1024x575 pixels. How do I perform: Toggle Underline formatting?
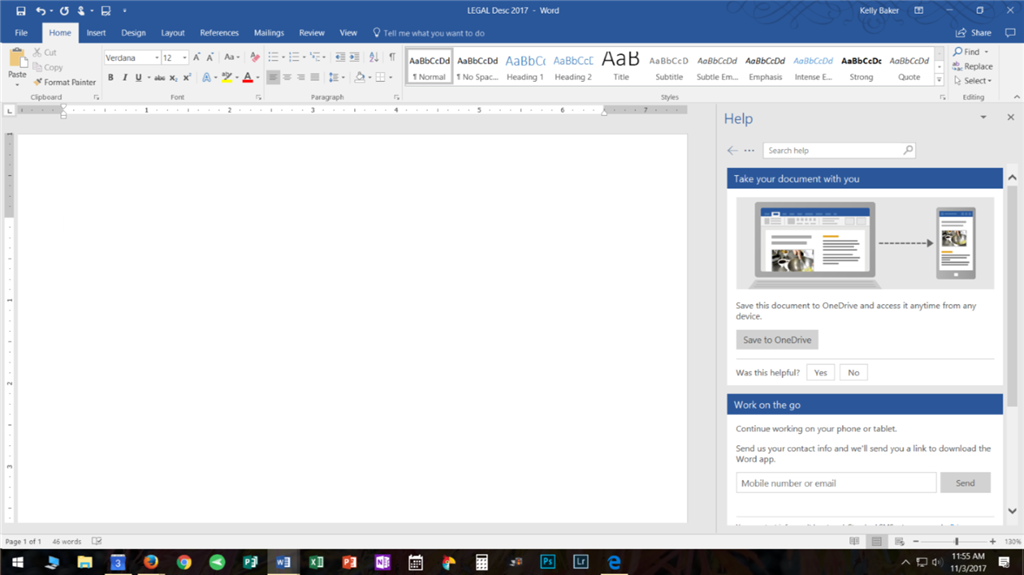pyautogui.click(x=138, y=78)
